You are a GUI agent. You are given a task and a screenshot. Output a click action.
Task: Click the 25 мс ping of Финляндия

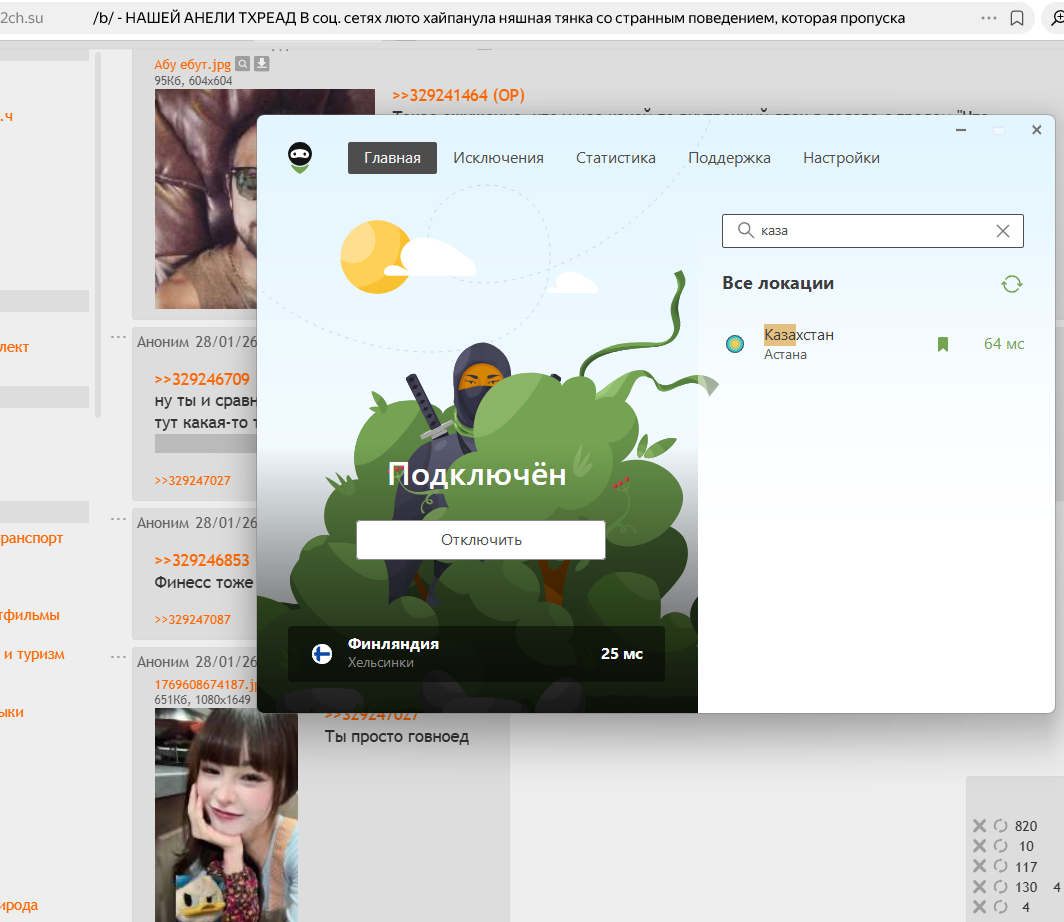pos(622,654)
